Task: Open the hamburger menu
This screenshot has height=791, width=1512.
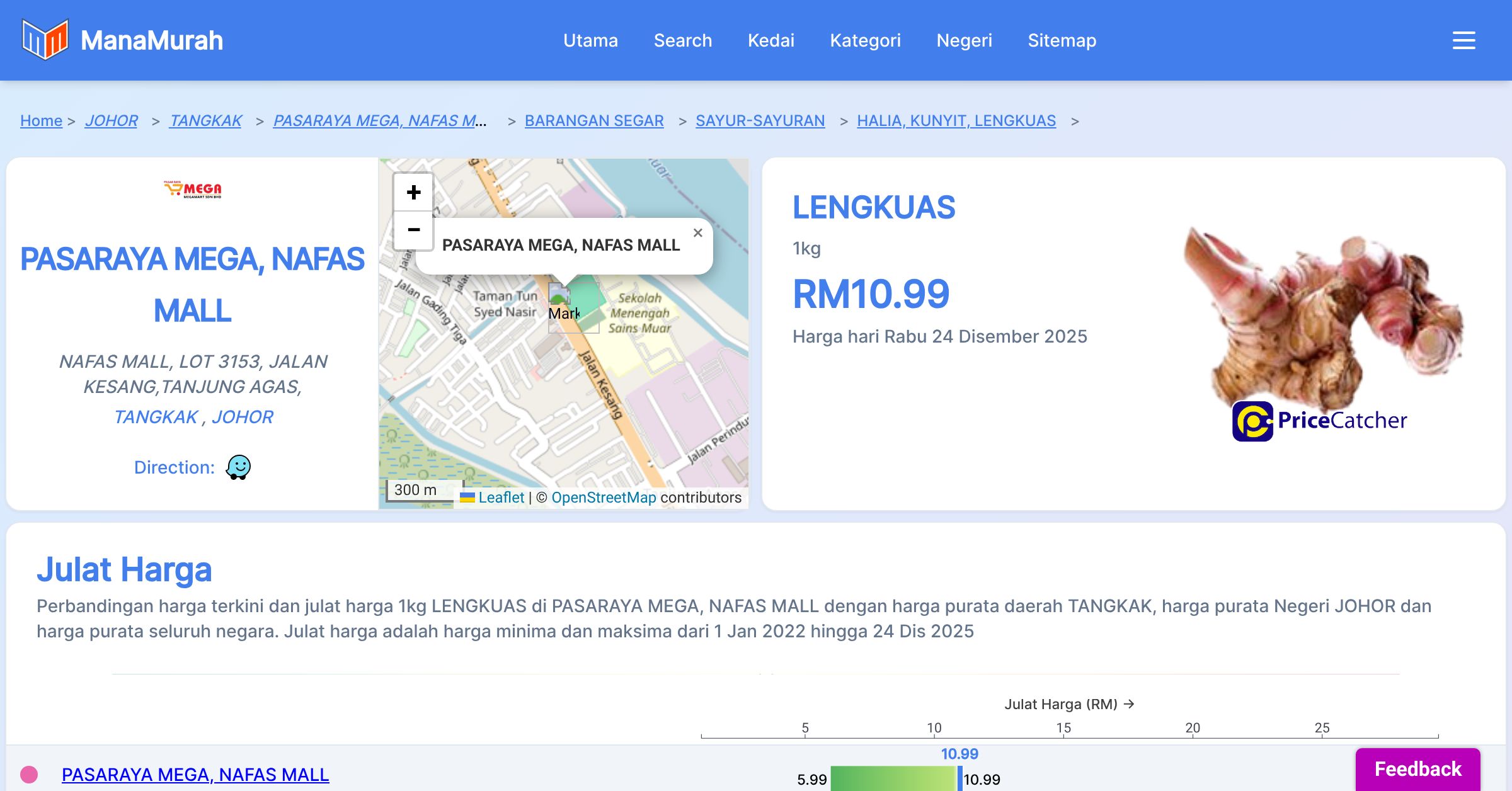Action: (x=1463, y=40)
